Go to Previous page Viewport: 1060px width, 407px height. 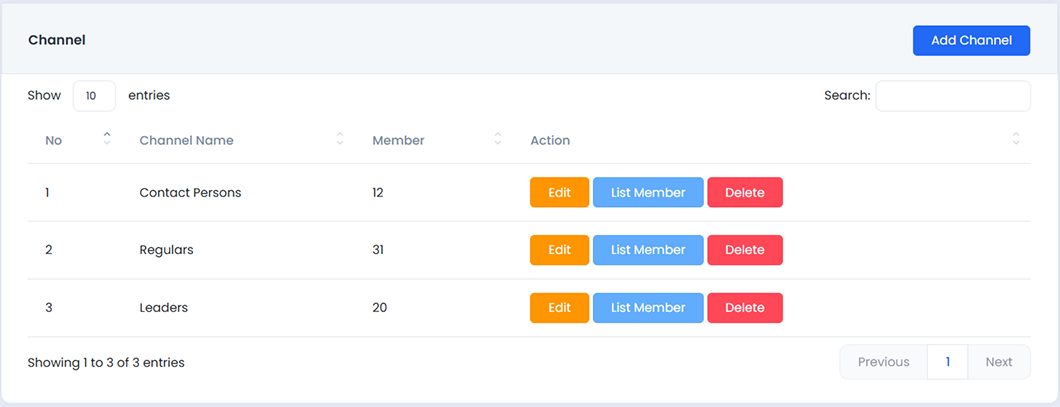(883, 362)
